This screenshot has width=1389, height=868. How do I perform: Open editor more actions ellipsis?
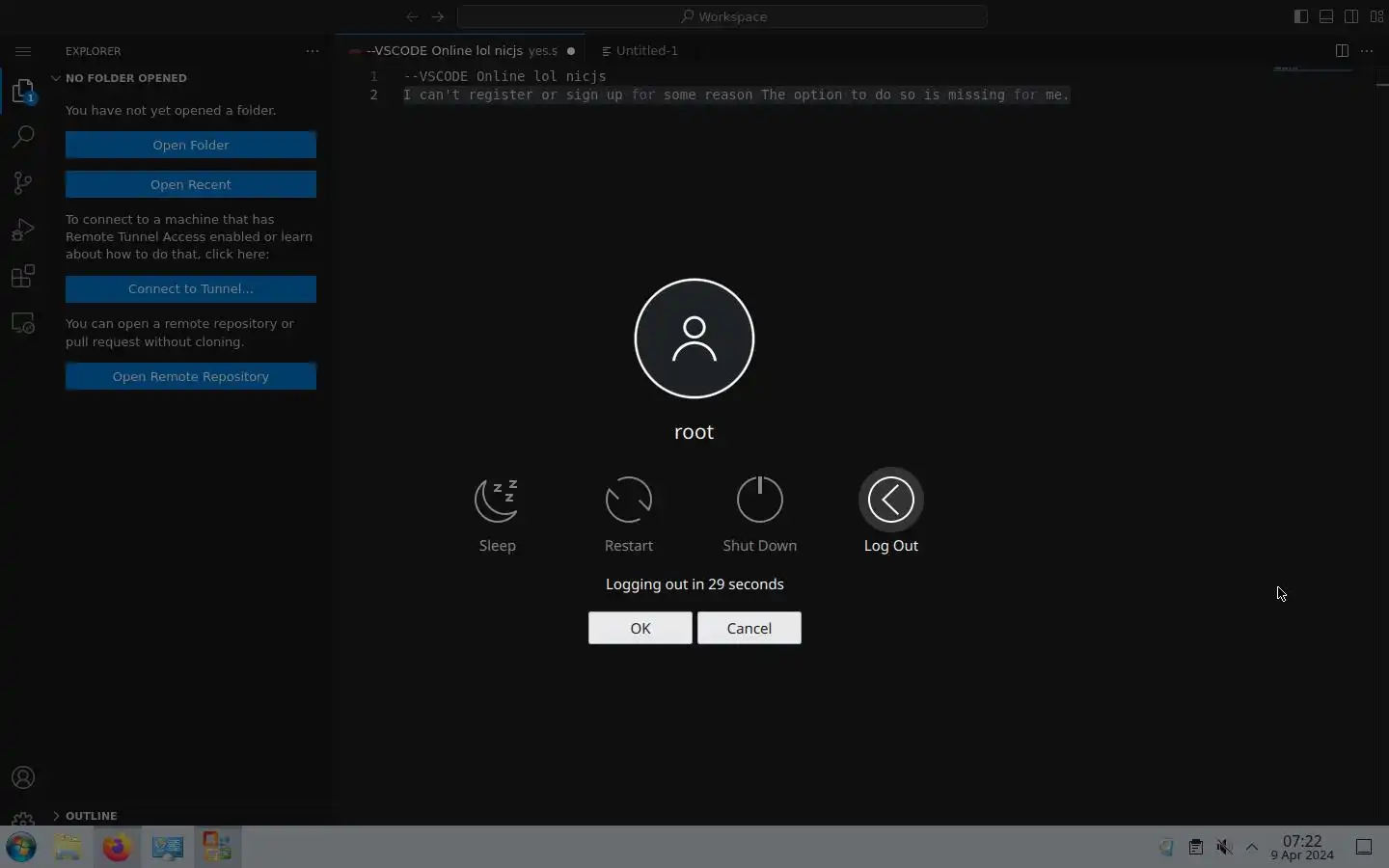[x=1367, y=51]
